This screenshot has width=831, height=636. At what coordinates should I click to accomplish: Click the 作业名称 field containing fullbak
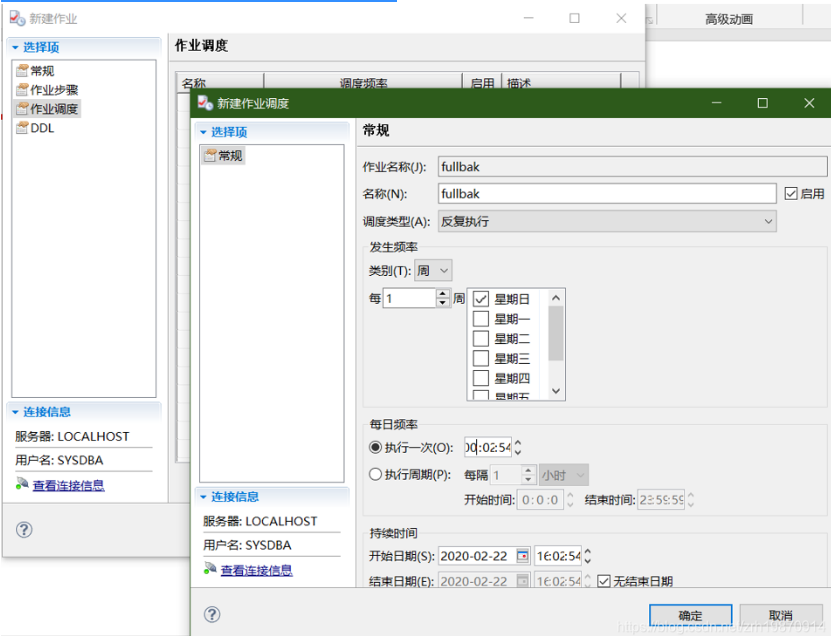click(x=632, y=166)
